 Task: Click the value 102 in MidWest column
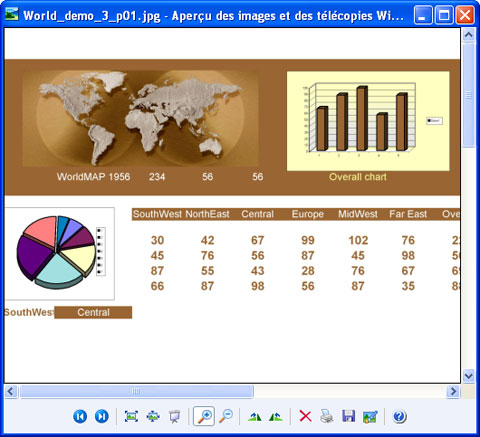tap(358, 240)
